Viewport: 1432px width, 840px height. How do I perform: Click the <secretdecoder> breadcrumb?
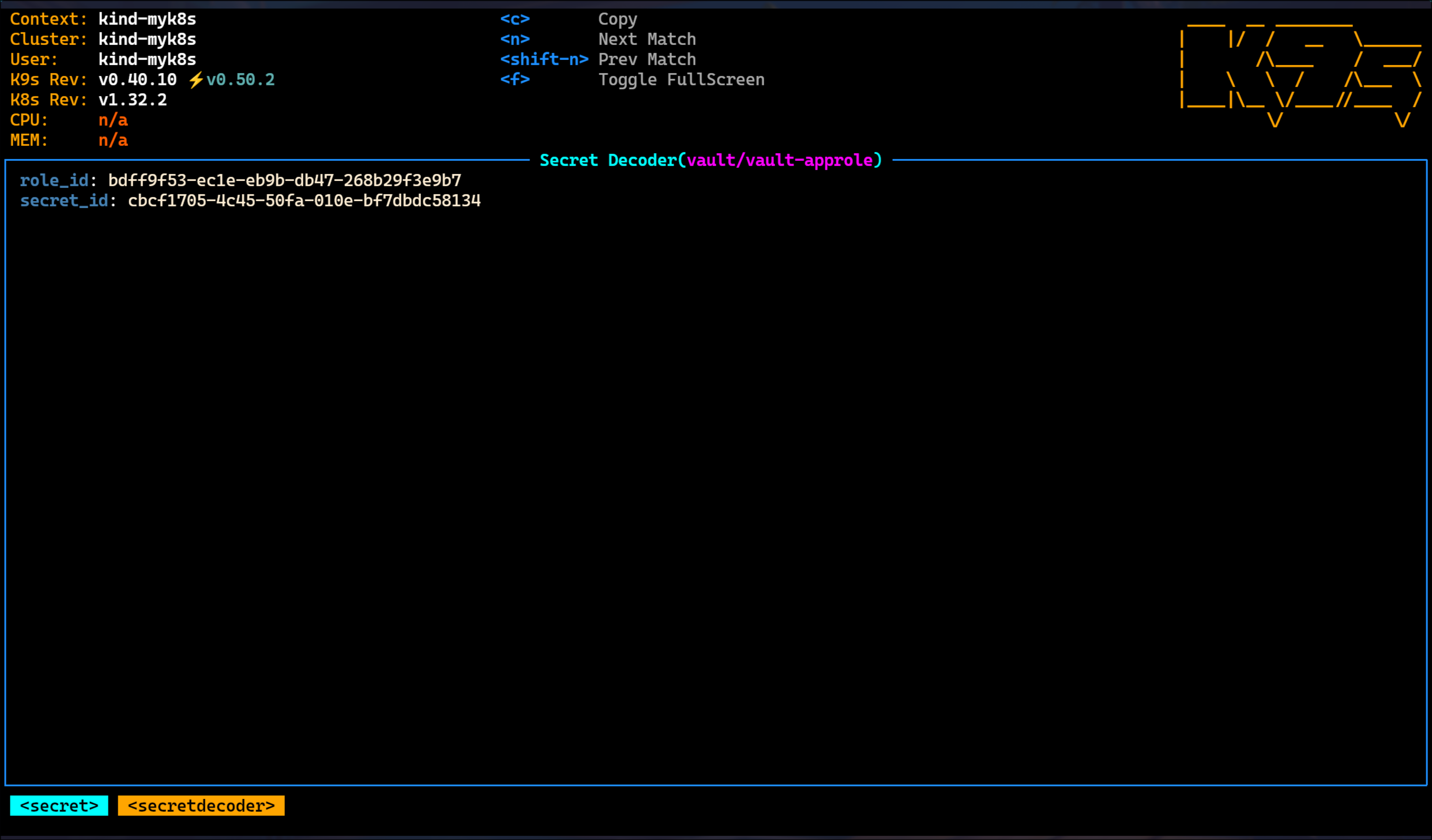[201, 805]
